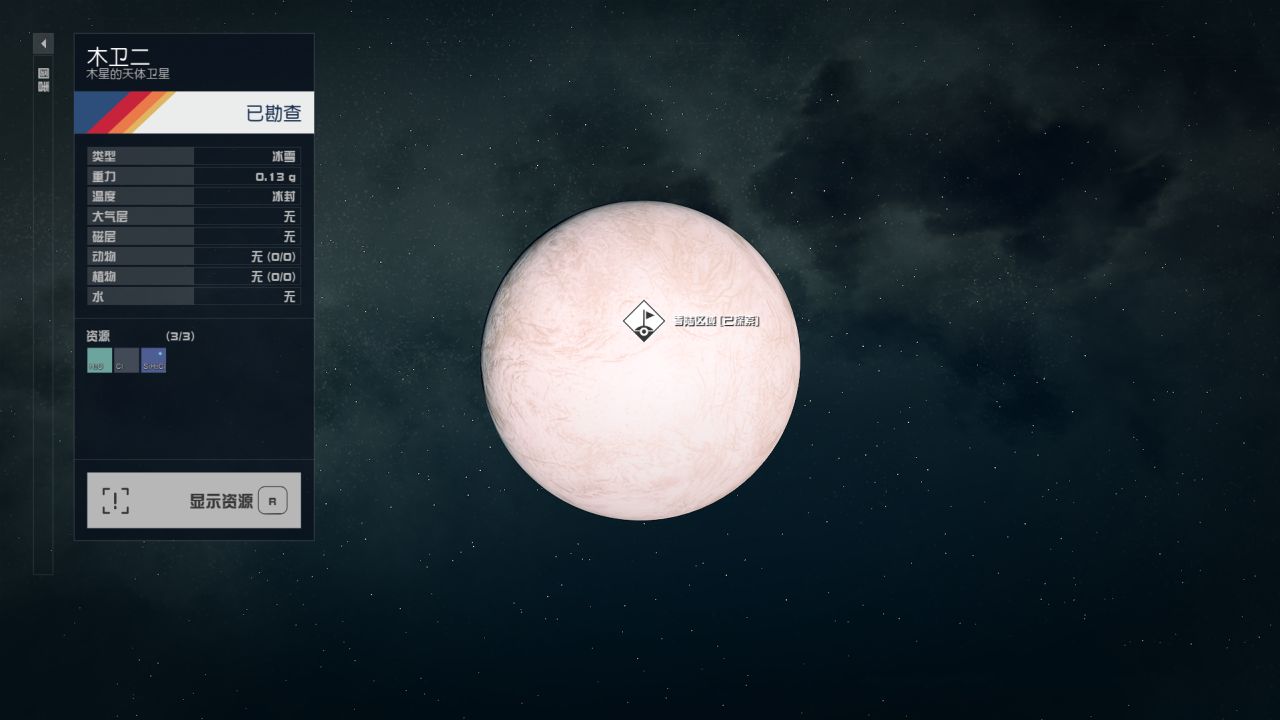Click the 动物 fauna row label
The width and height of the screenshot is (1280, 720).
pos(103,256)
